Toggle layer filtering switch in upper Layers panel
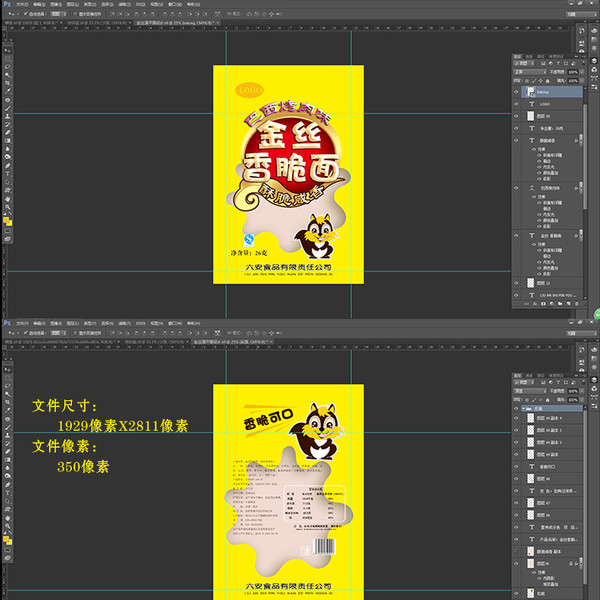 tap(582, 63)
